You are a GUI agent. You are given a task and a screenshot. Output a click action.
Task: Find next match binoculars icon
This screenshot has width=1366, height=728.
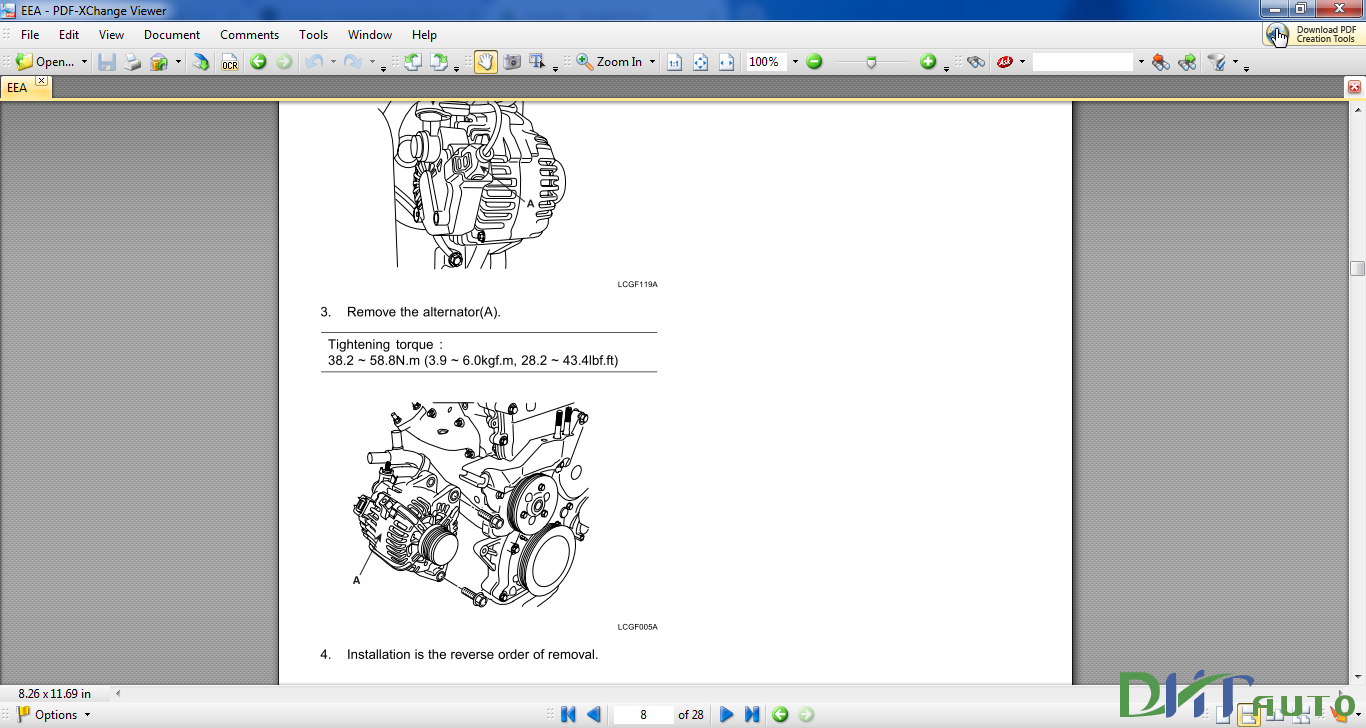click(x=1187, y=62)
